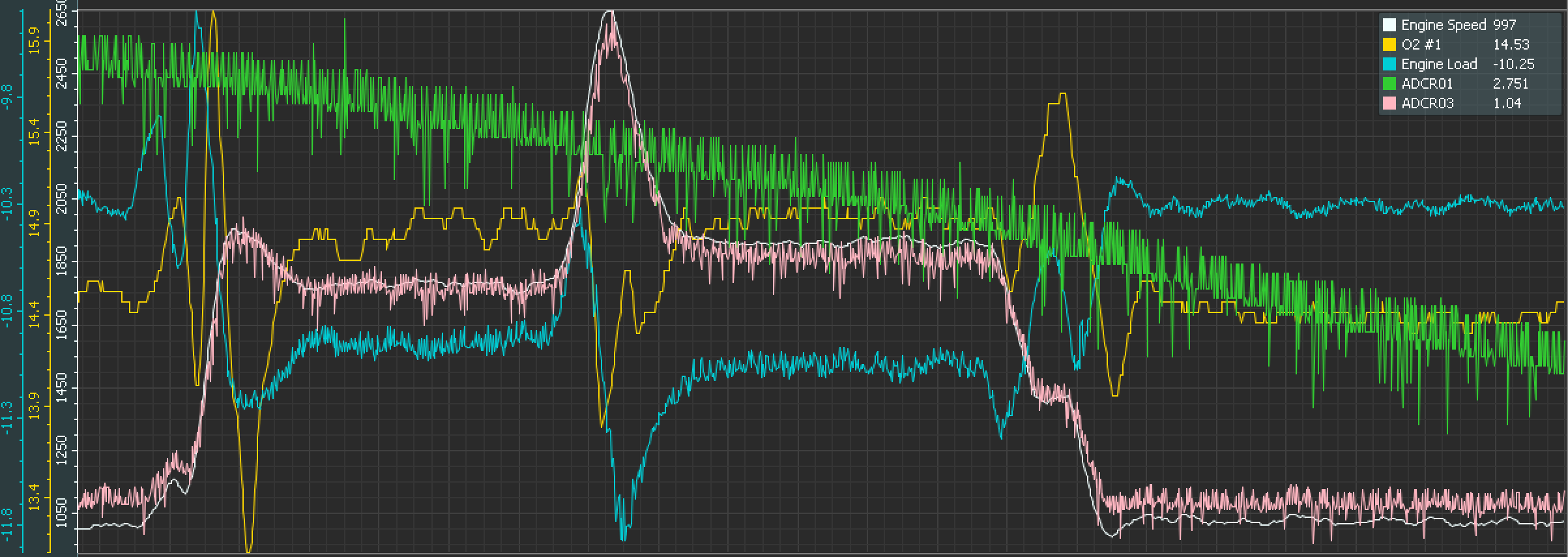
Task: Click the -10.3 tick on the cyan load axis
Action: 7,203
